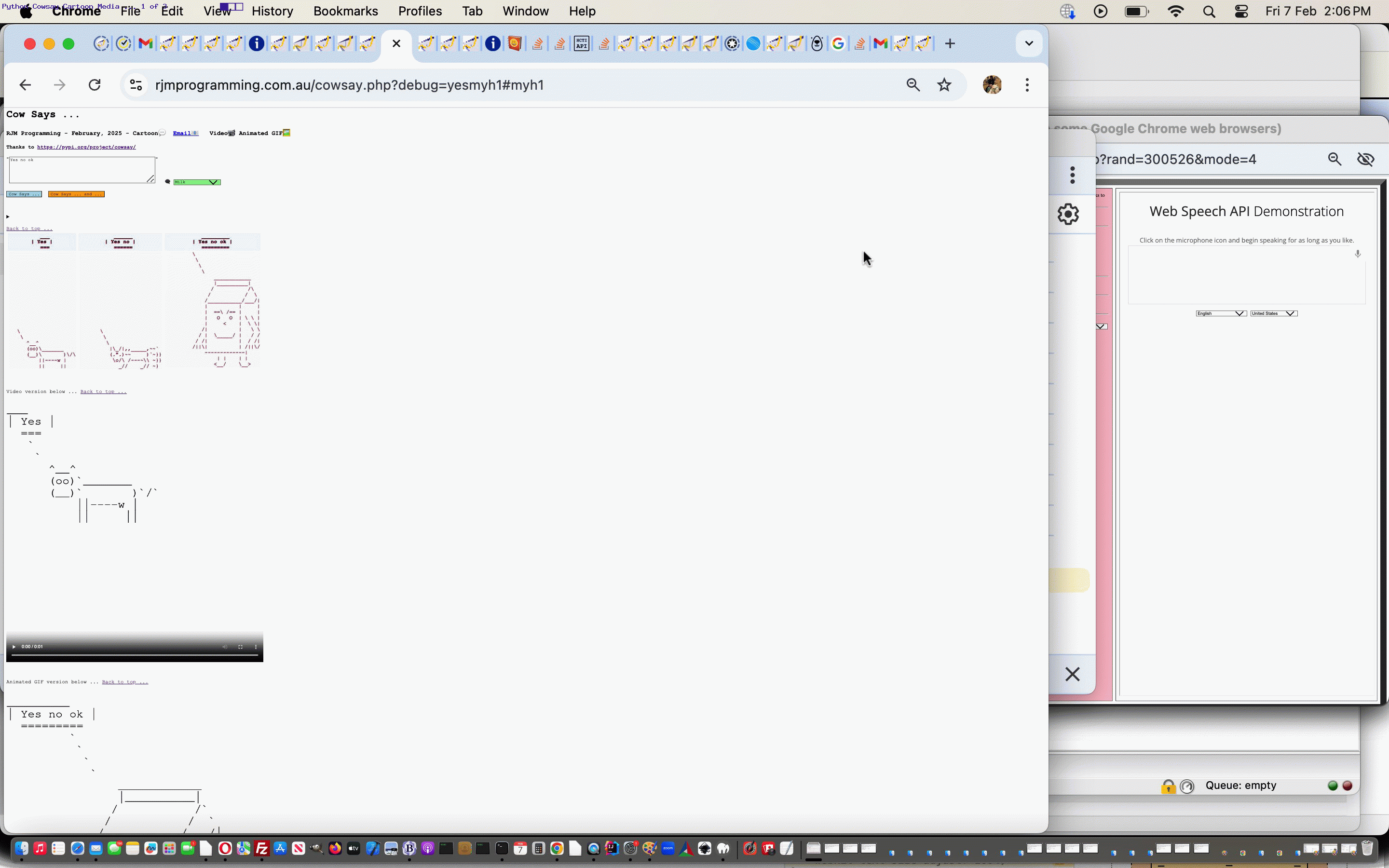
Task: Click the Cartoon speech bubble emoji
Action: 163,133
